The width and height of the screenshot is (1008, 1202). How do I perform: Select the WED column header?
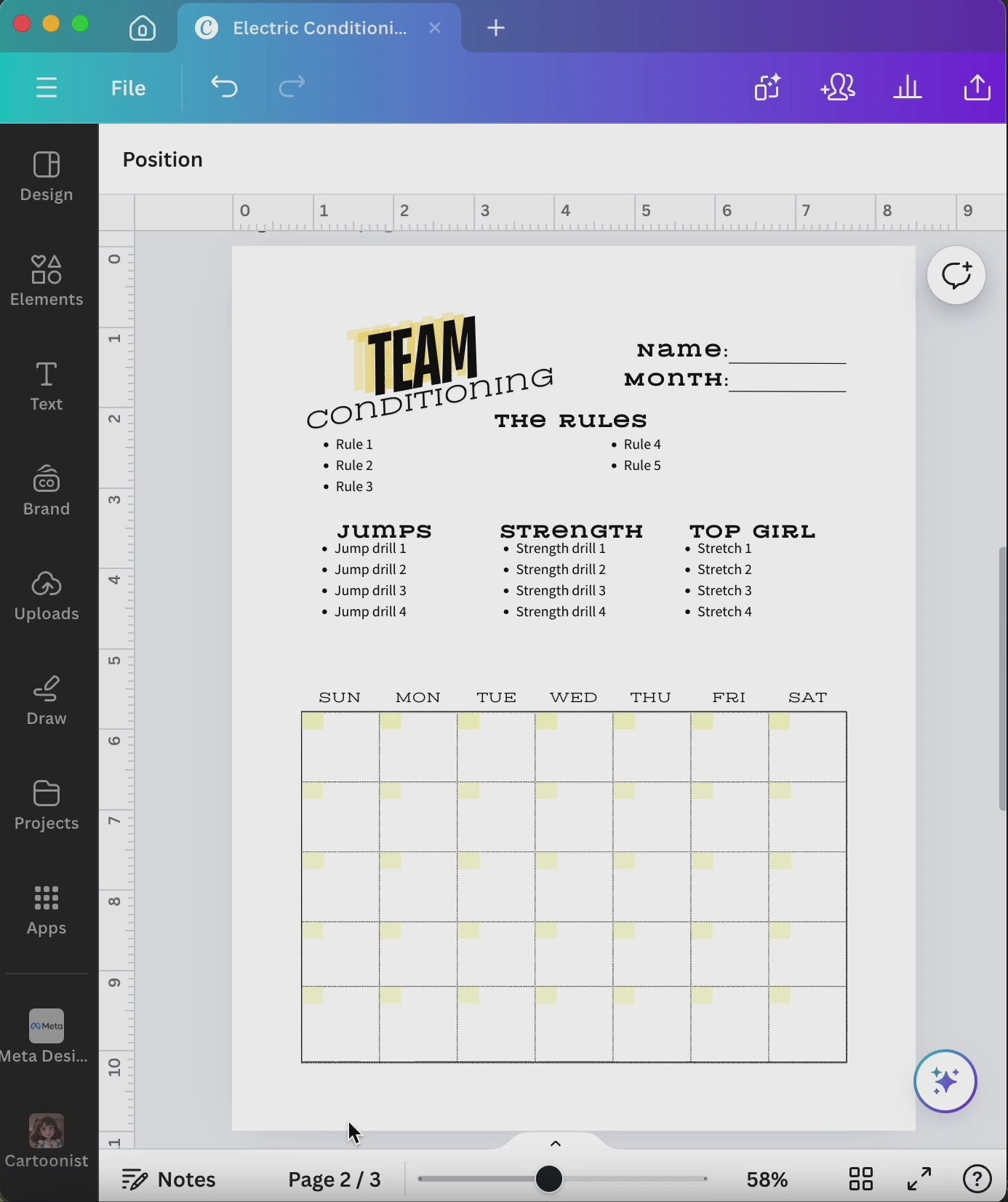(x=574, y=697)
